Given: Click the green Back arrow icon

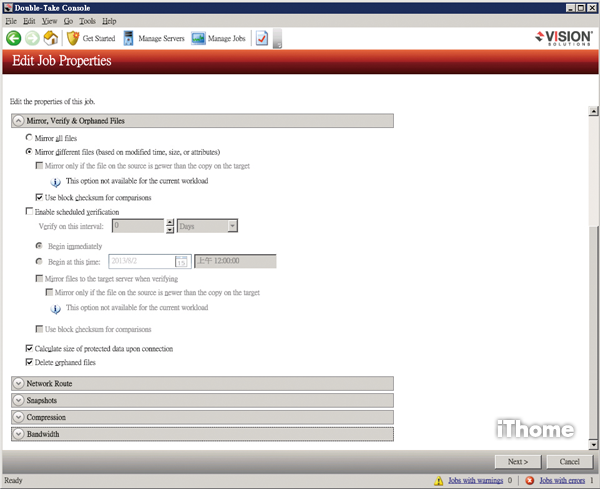Looking at the screenshot, I should click(x=14, y=38).
